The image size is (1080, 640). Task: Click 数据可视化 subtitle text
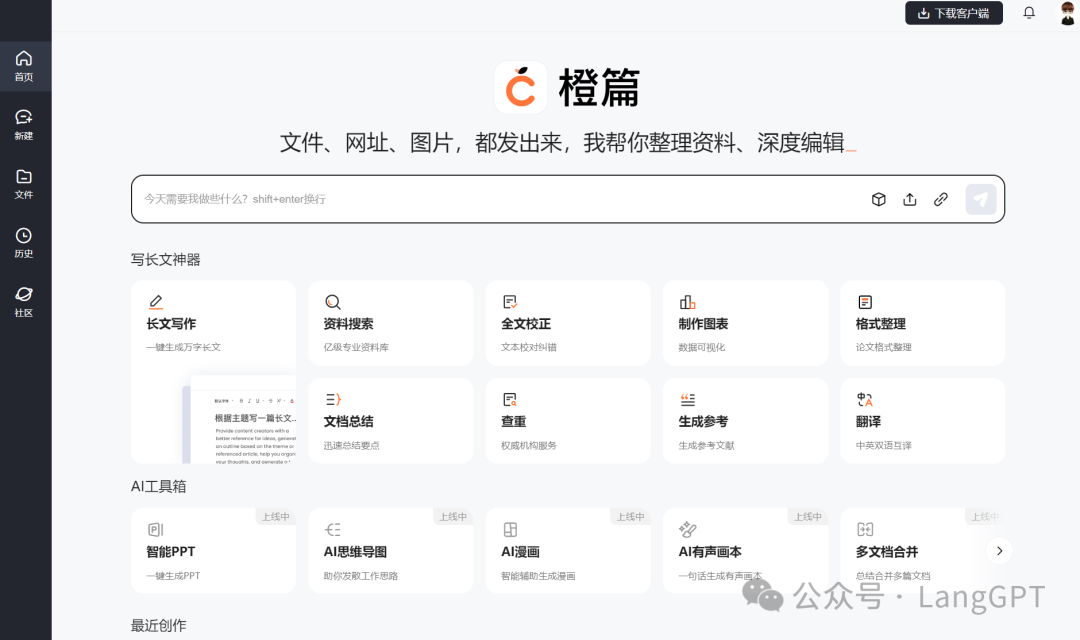click(x=702, y=347)
